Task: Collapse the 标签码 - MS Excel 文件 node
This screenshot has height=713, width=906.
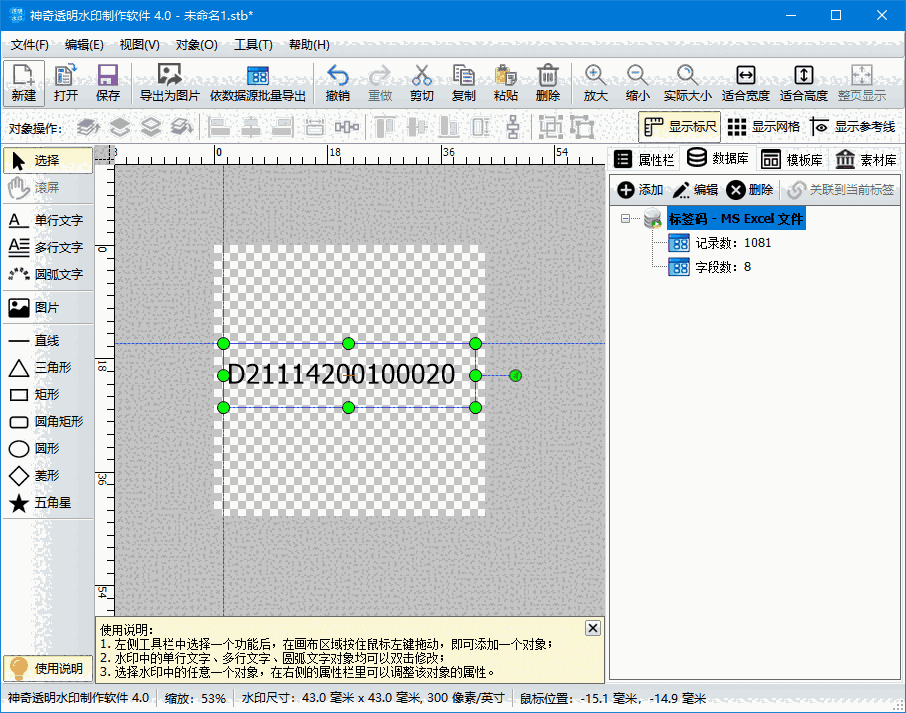Action: (x=626, y=217)
